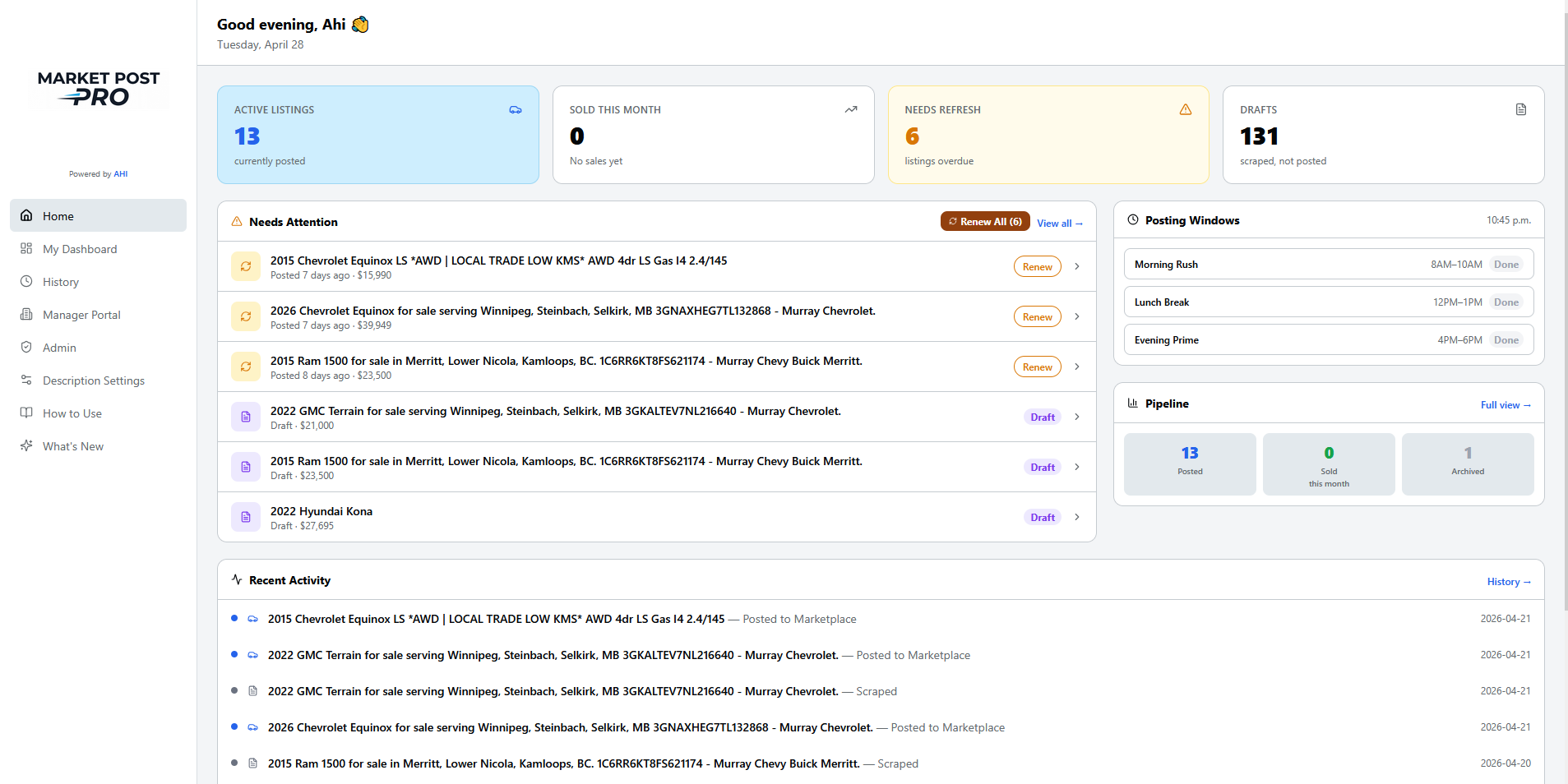This screenshot has width=1568, height=784.
Task: Click the trend arrow icon in Sold This Month
Action: (850, 109)
